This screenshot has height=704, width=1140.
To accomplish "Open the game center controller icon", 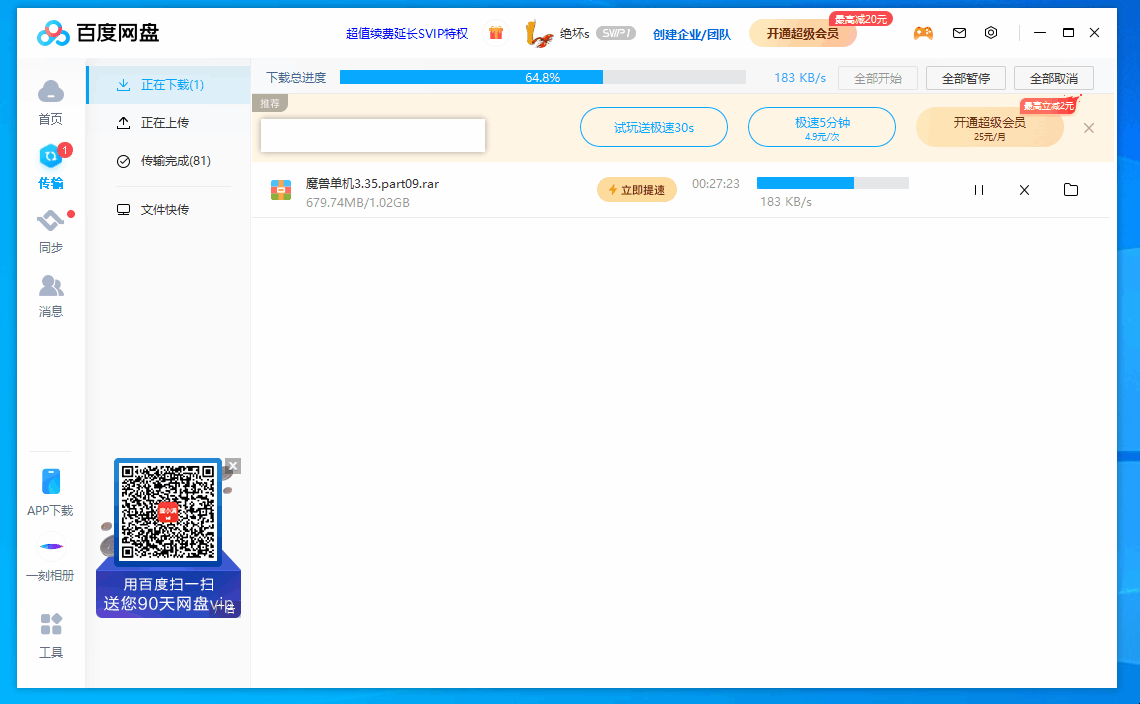I will (x=923, y=32).
